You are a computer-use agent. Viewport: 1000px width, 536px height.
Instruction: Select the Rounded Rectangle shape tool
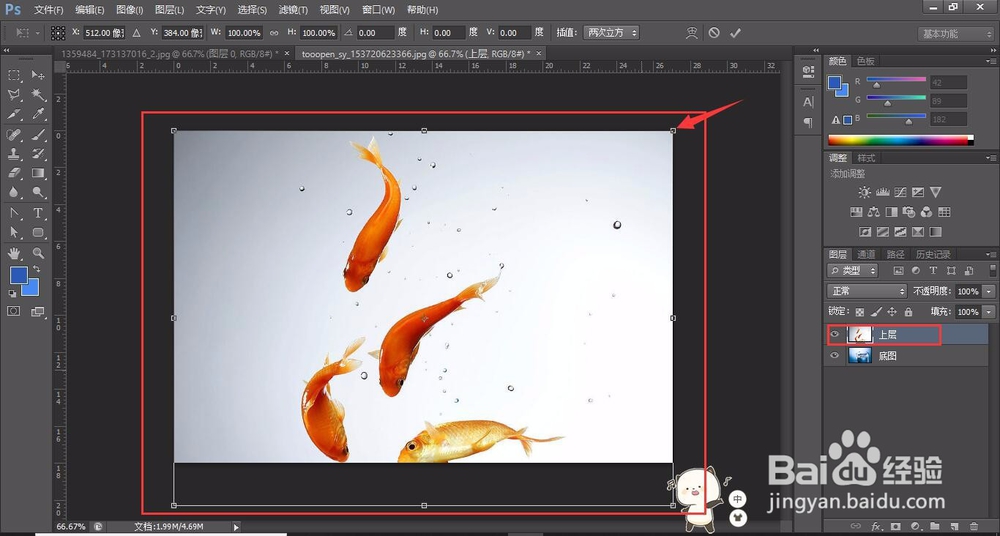click(x=38, y=232)
